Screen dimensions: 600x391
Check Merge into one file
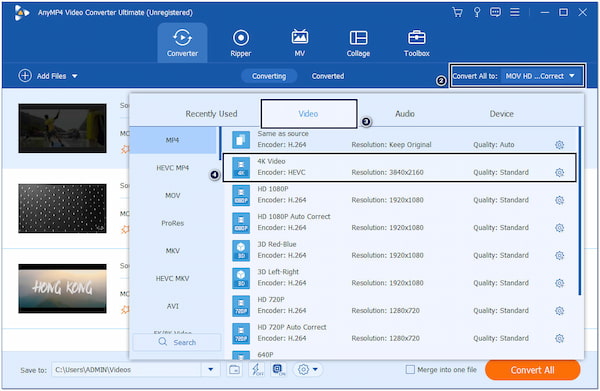410,370
